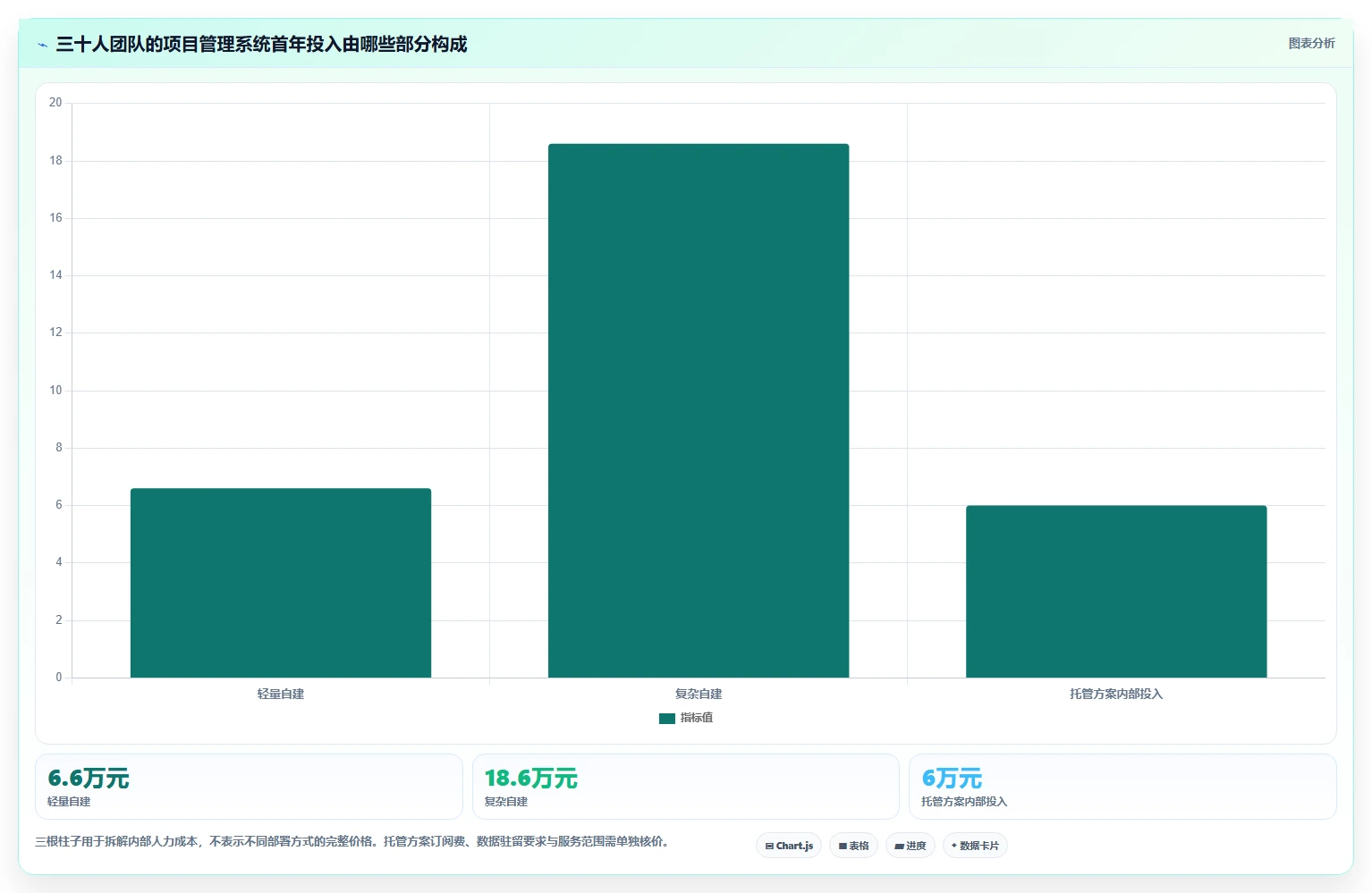This screenshot has height=893, width=1372.
Task: Click 托管方案内部投入 caption under 6万元
Action: click(964, 802)
